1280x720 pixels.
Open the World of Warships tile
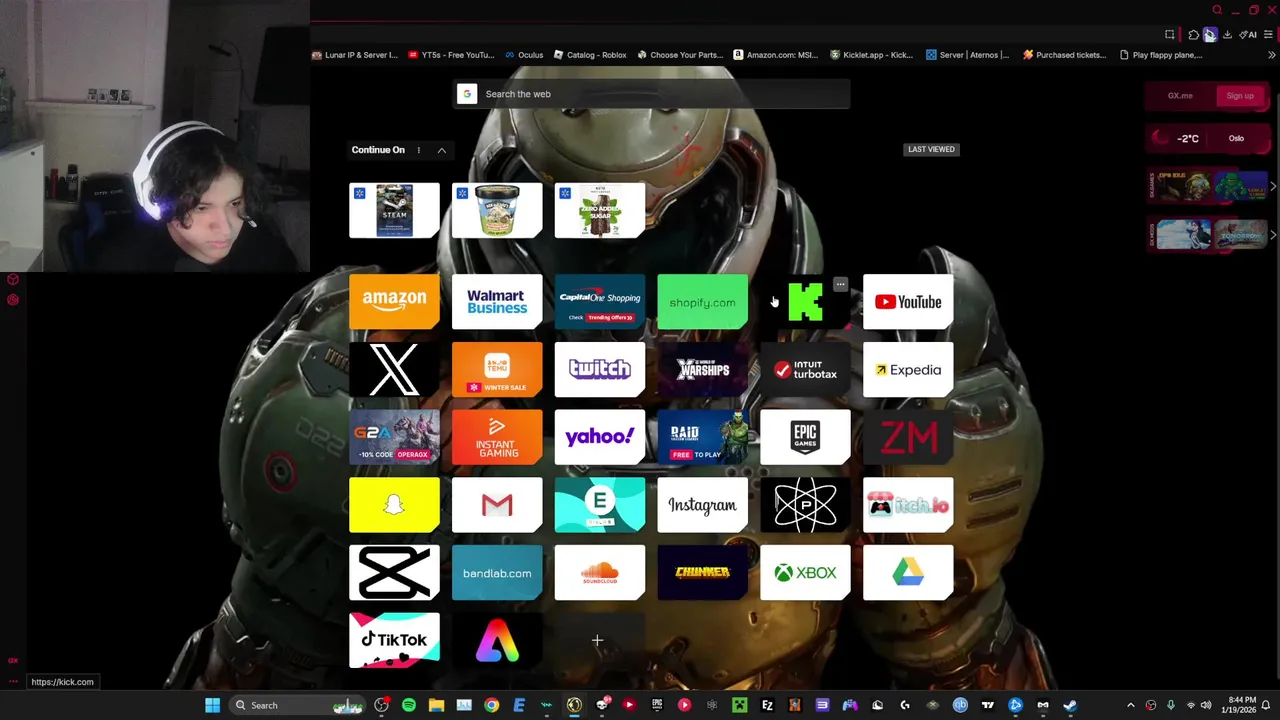click(x=702, y=370)
